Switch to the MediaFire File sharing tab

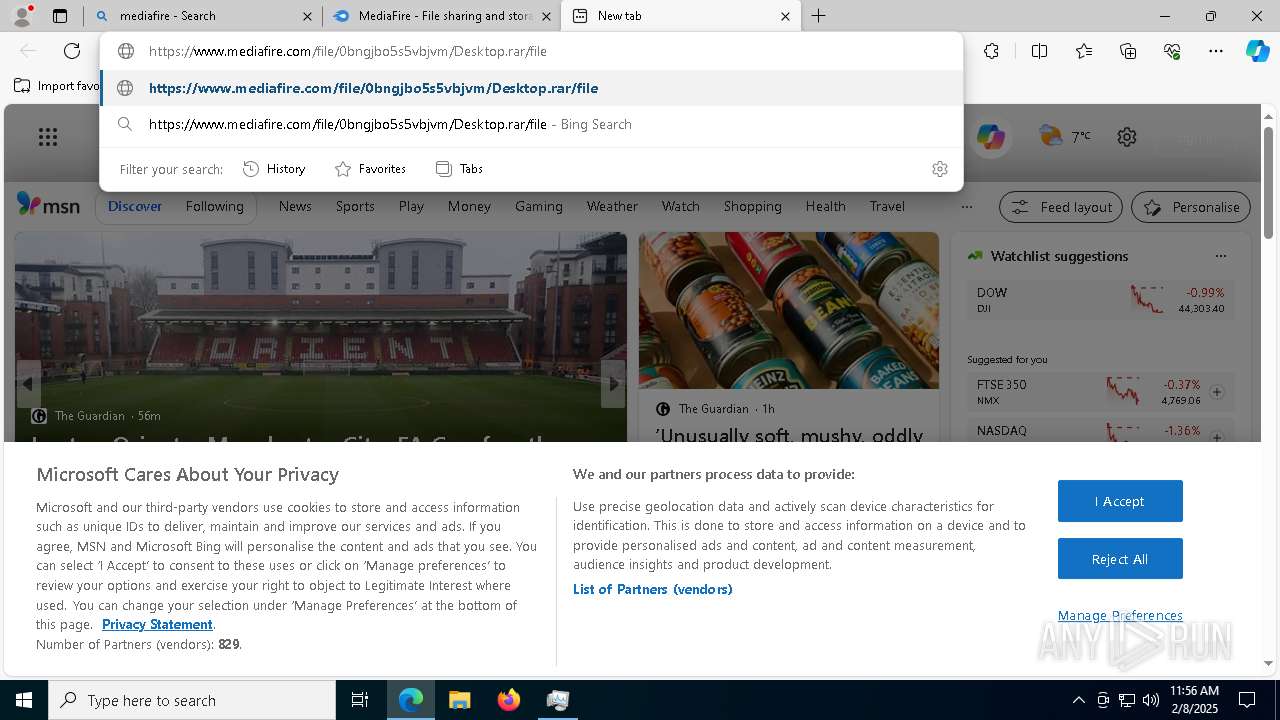[x=440, y=16]
